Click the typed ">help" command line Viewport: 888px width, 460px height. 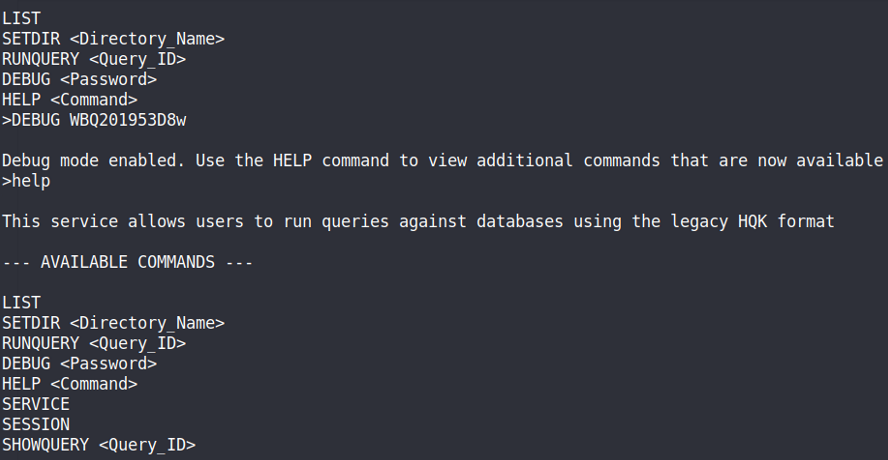pyautogui.click(x=27, y=181)
